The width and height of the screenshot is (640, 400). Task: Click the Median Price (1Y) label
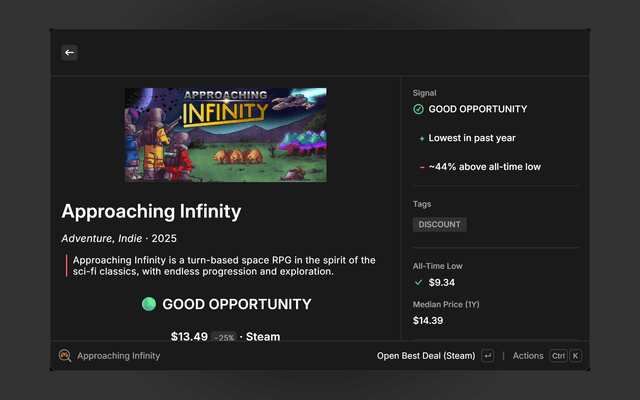click(446, 304)
